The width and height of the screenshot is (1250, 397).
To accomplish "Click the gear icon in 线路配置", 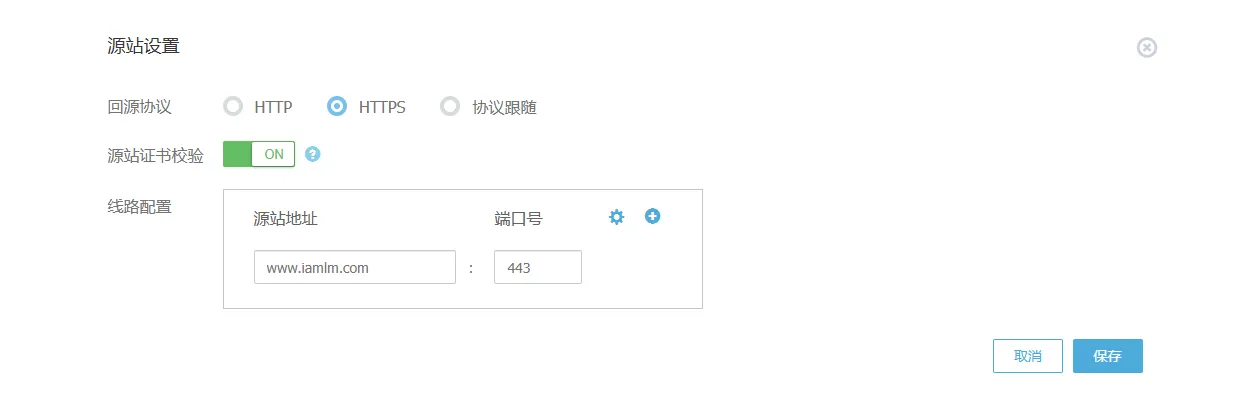I will tap(617, 217).
